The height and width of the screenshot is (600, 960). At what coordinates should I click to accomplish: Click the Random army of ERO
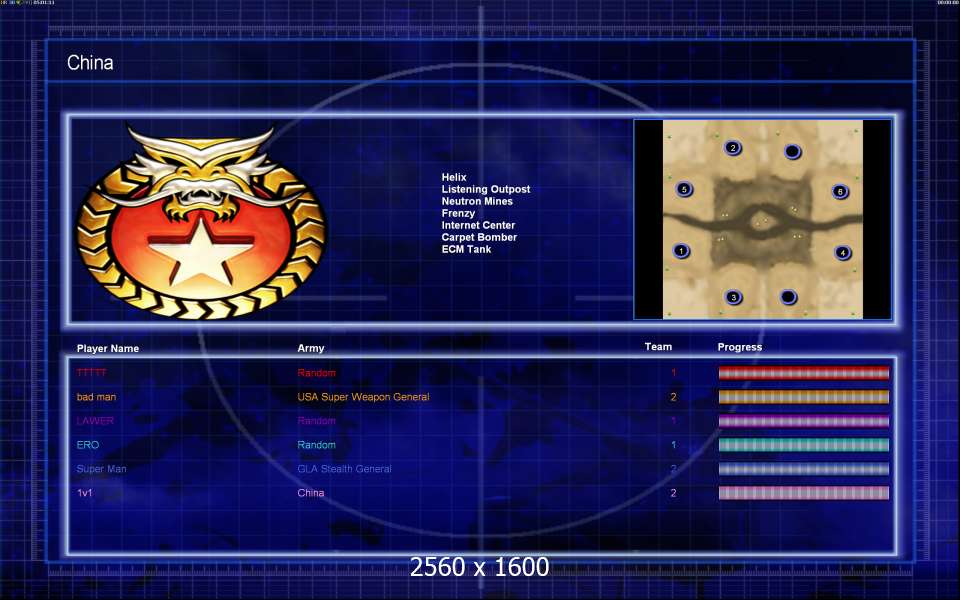[316, 445]
